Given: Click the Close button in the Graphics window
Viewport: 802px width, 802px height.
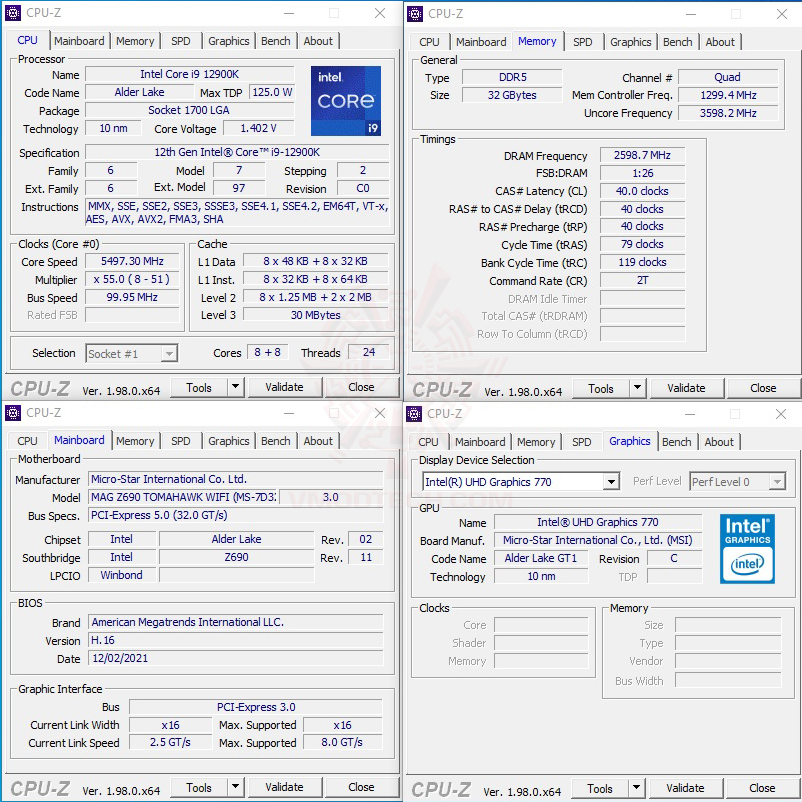Looking at the screenshot, I should 762,788.
